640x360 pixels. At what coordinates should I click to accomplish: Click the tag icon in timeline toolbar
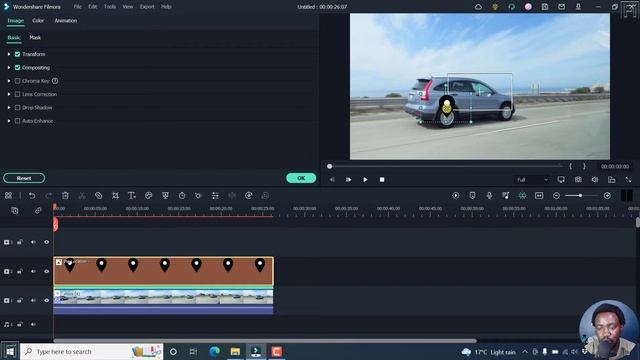98,196
